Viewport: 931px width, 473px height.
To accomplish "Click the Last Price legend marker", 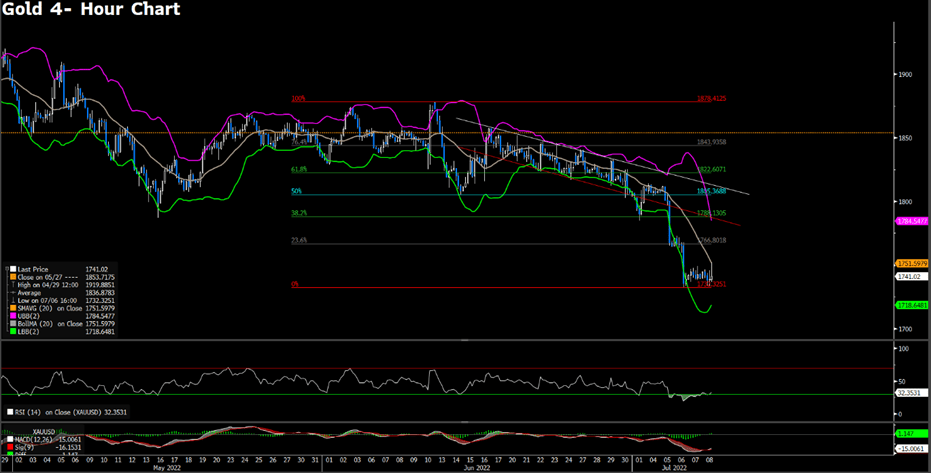I will coord(14,270).
